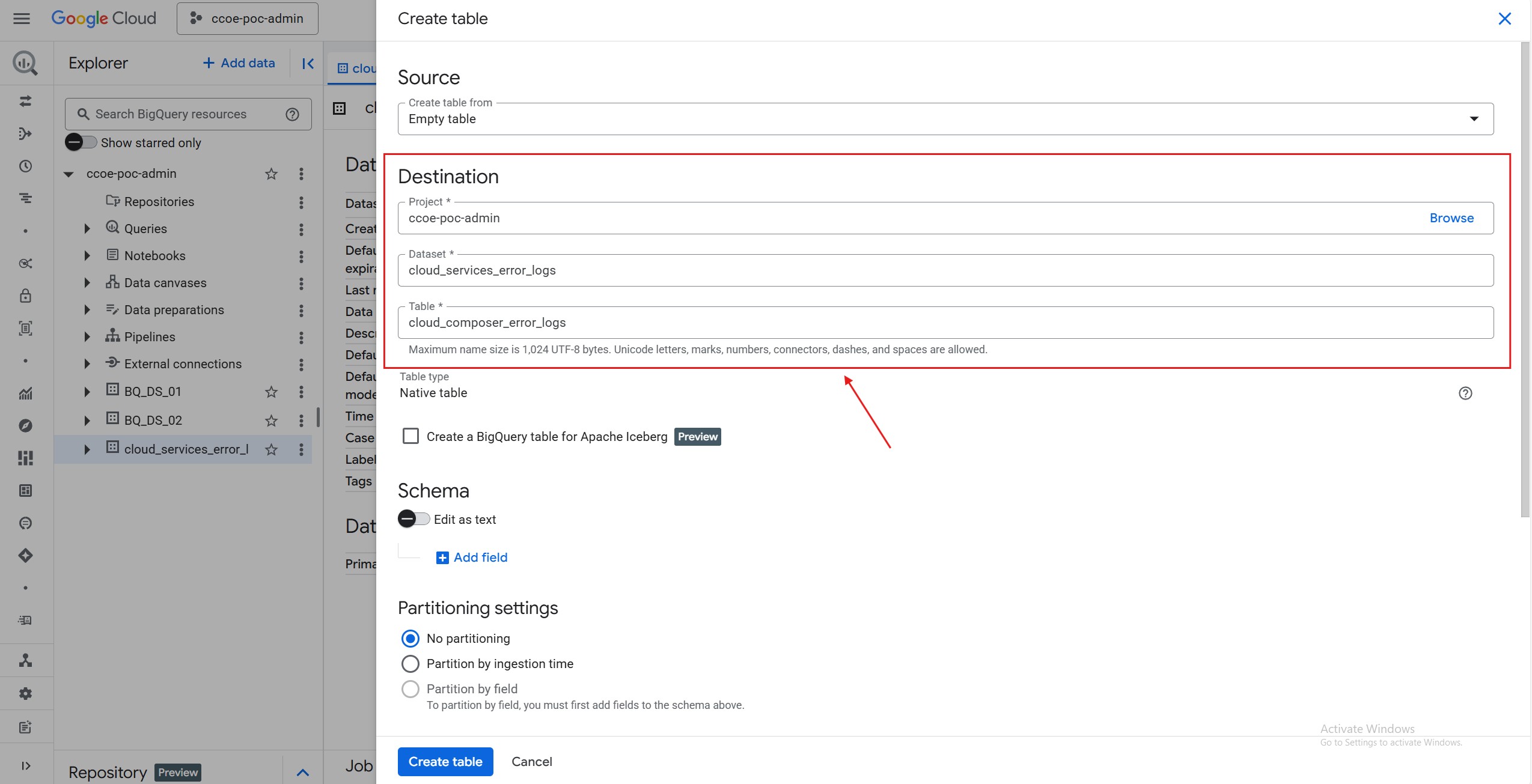Open the ccoe-poc-admin project selector
This screenshot has width=1532, height=784.
[x=247, y=19]
